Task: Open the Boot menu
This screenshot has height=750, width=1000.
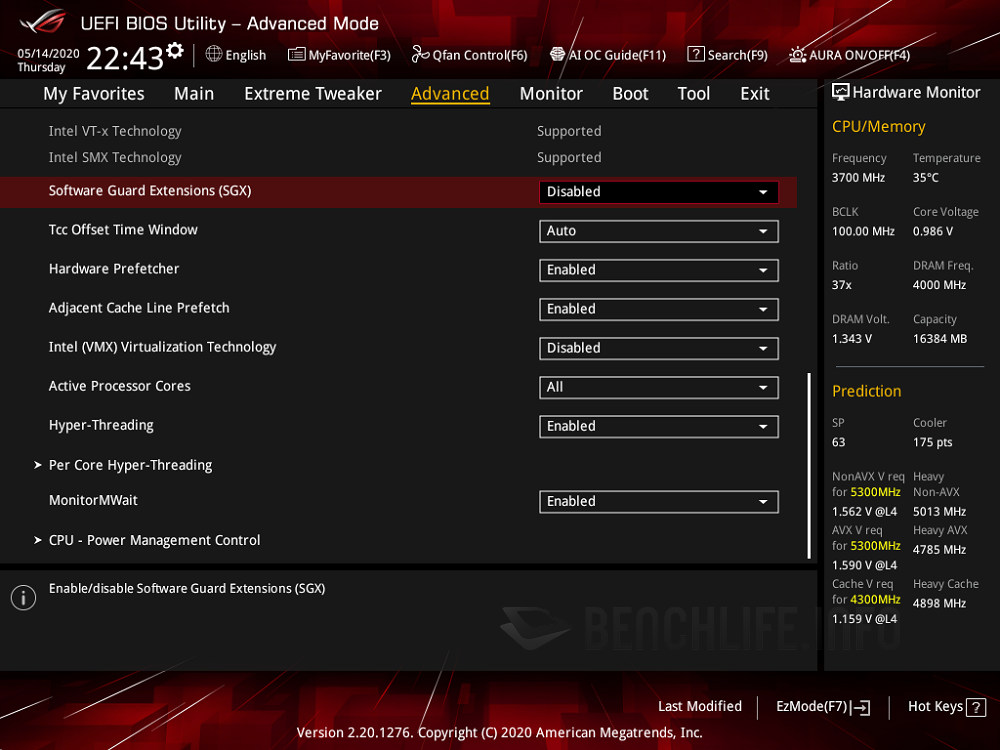Action: click(x=630, y=93)
